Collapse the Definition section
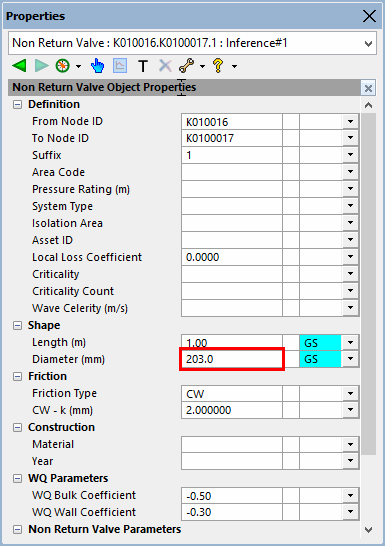 17,104
